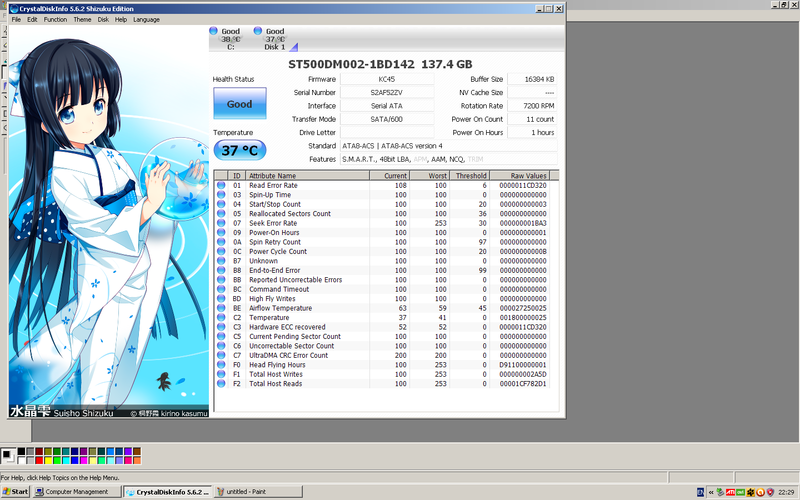Viewport: 800px width, 500px height.
Task: Click the Rotation Rate value 7200 RPM
Action: (x=532, y=106)
